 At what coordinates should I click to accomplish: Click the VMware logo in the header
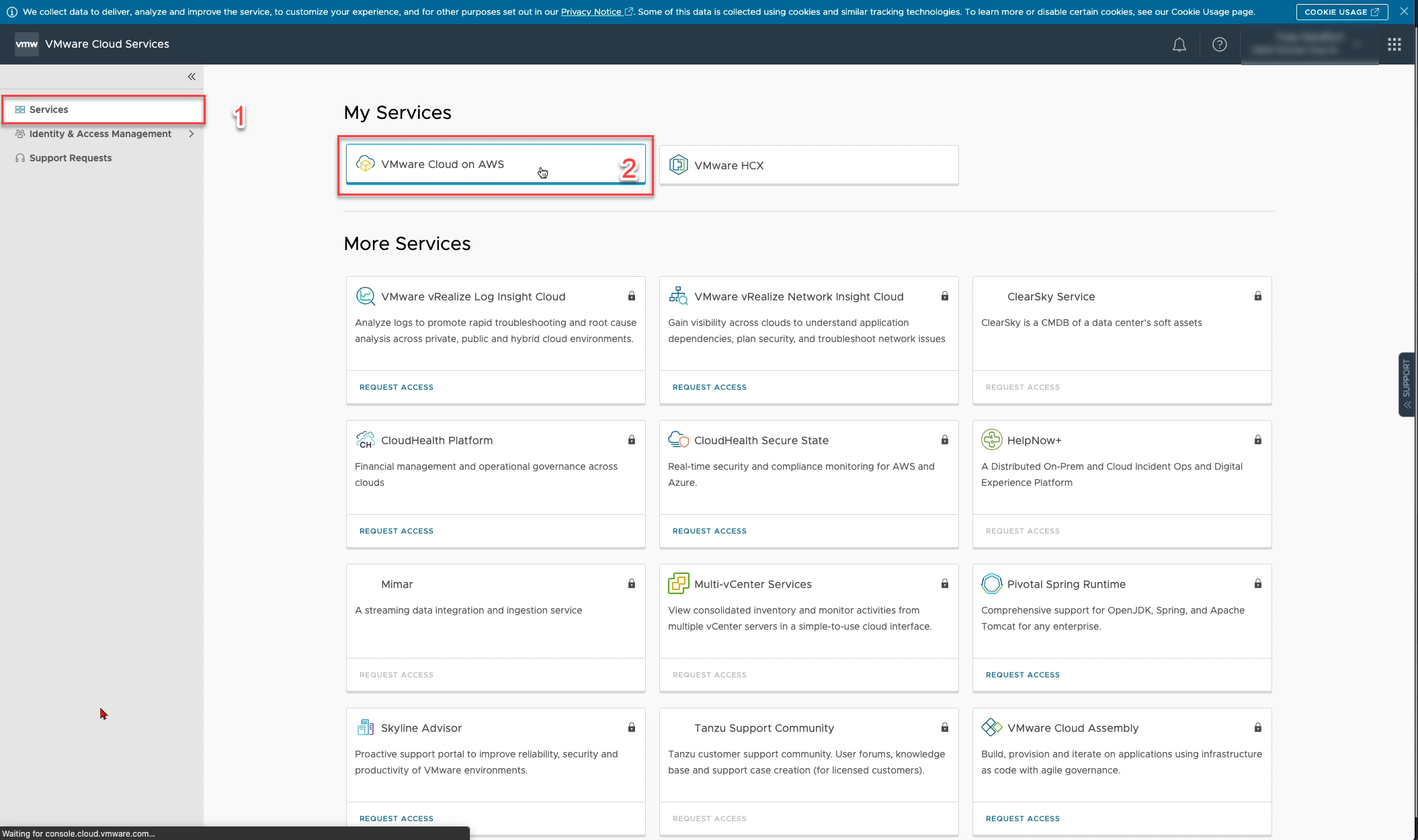click(x=27, y=44)
